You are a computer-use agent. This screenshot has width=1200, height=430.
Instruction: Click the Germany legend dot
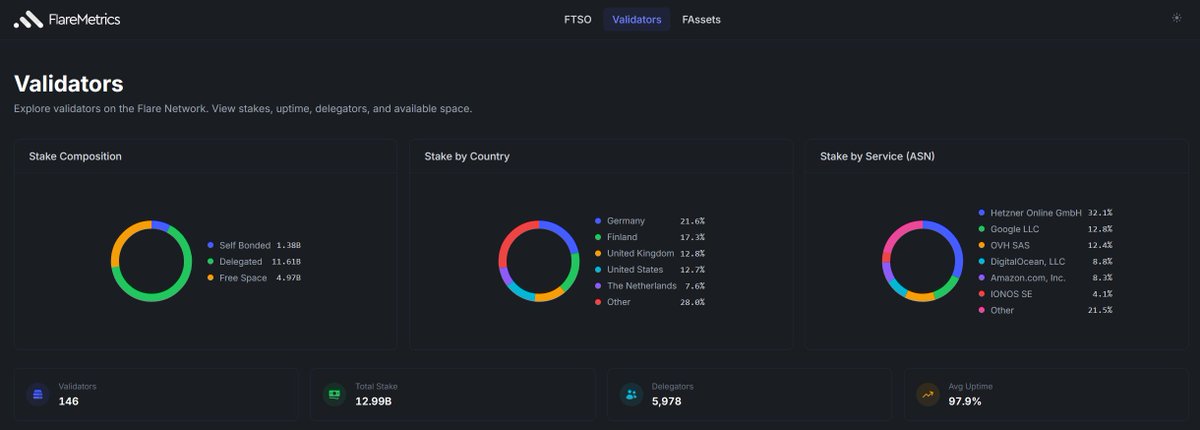598,221
